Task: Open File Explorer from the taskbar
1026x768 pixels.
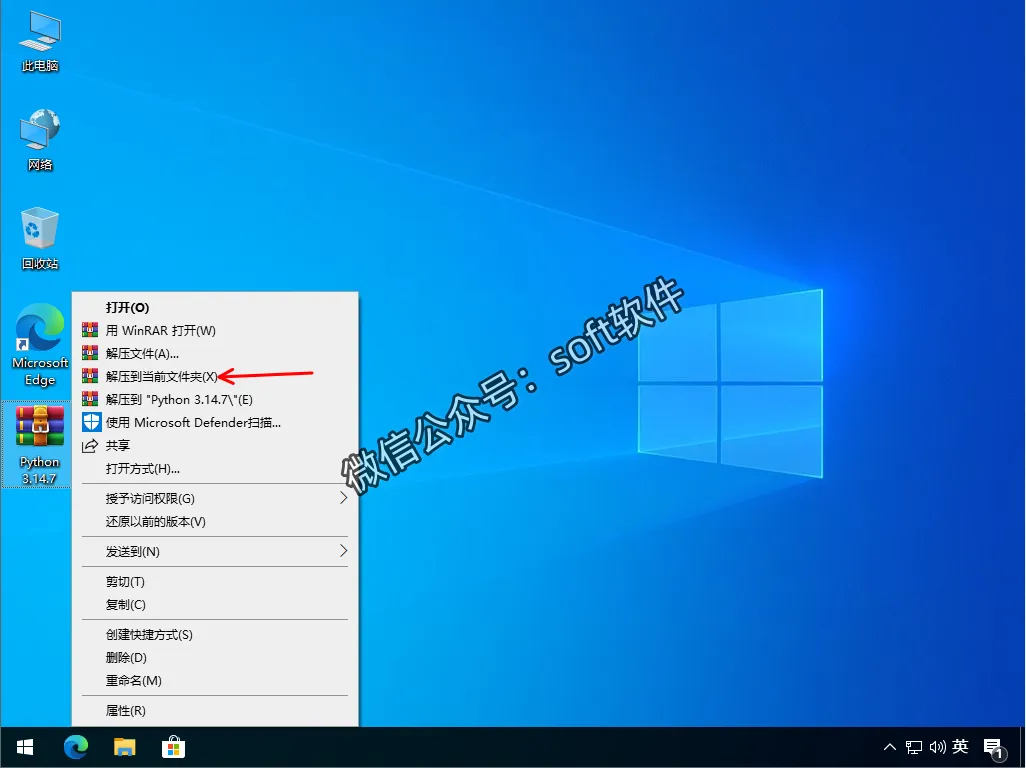Action: click(124, 747)
